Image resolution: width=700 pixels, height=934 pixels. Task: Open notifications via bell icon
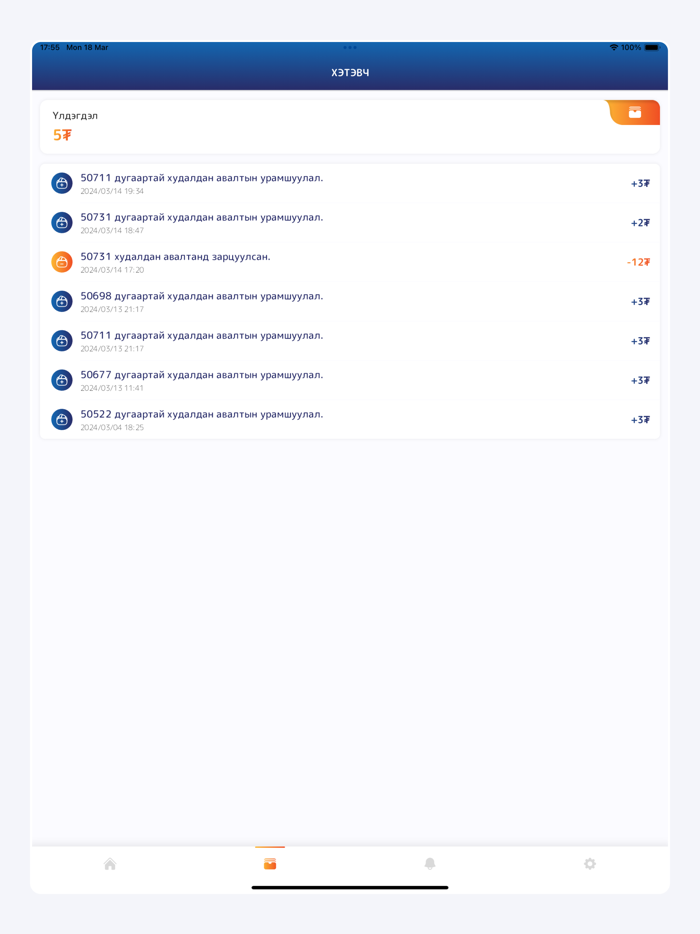(x=430, y=864)
